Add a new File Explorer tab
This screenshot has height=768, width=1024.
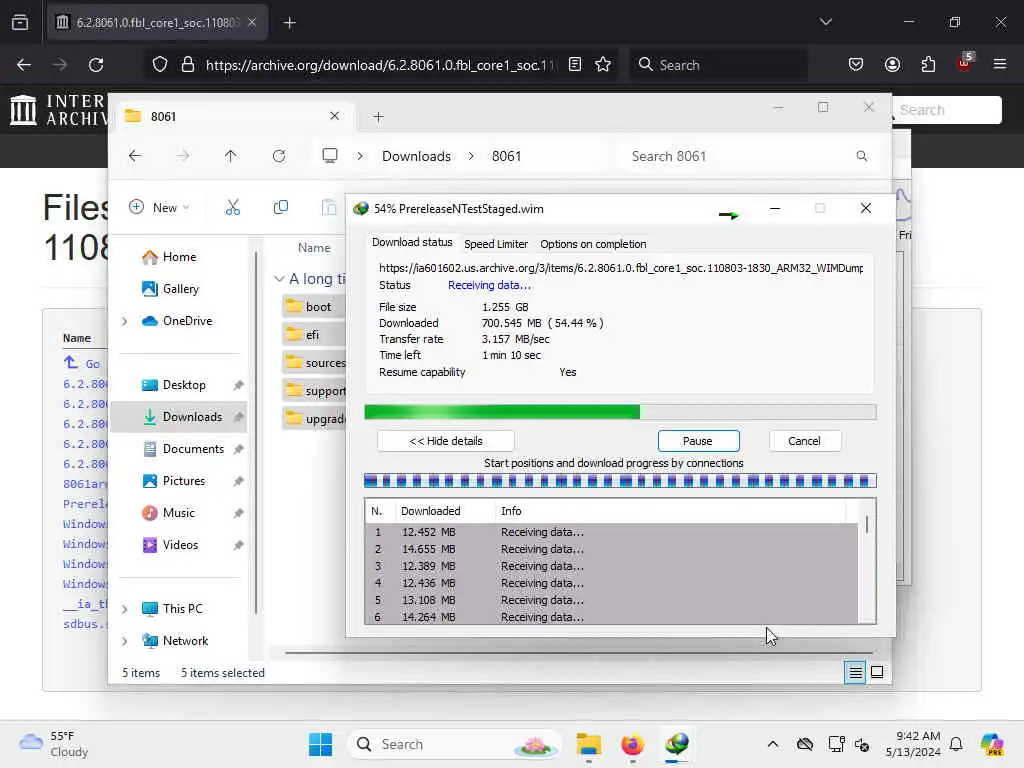coord(378,117)
